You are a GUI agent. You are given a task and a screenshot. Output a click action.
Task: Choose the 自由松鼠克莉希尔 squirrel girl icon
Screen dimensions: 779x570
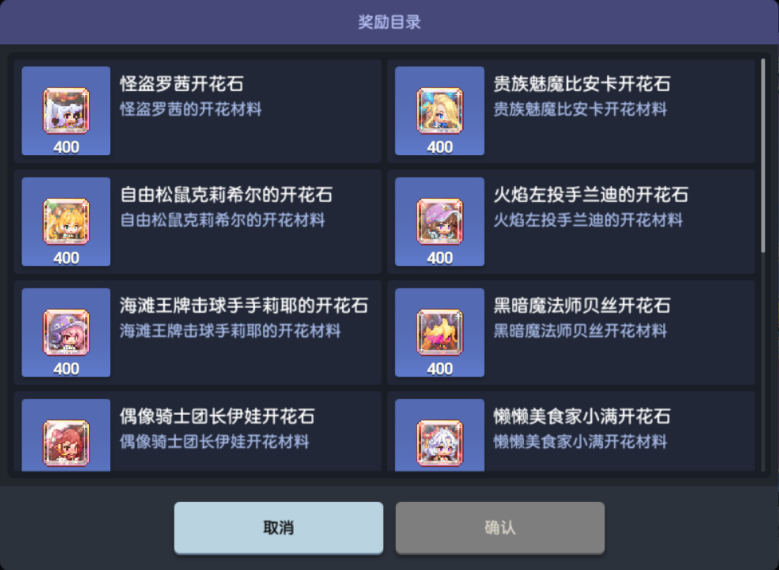[66, 222]
